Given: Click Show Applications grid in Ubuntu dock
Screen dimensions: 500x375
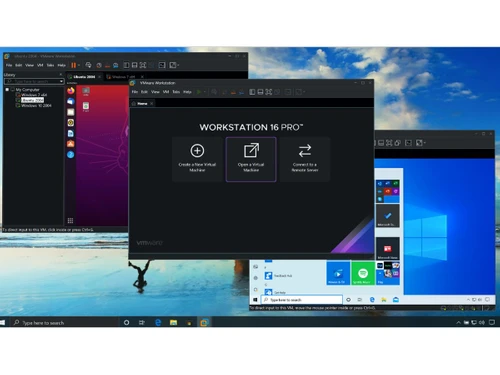Looking at the screenshot, I should tap(70, 220).
